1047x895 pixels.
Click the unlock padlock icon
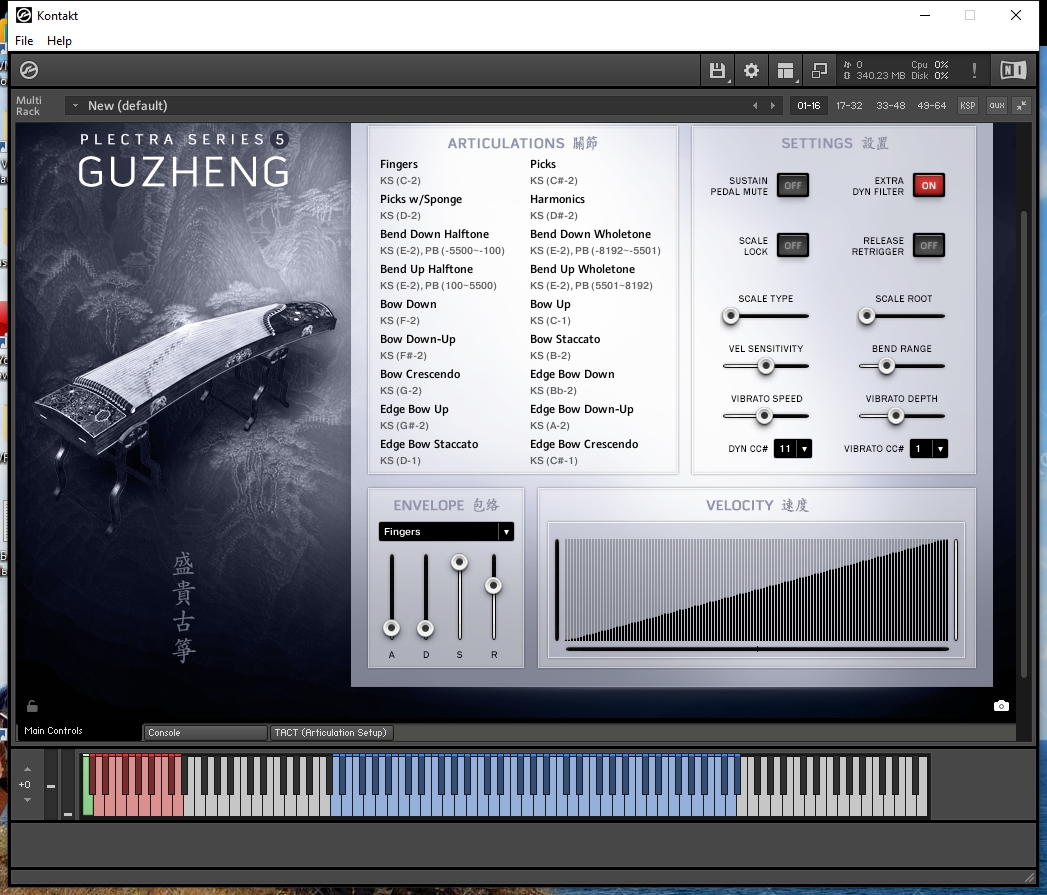(x=32, y=705)
